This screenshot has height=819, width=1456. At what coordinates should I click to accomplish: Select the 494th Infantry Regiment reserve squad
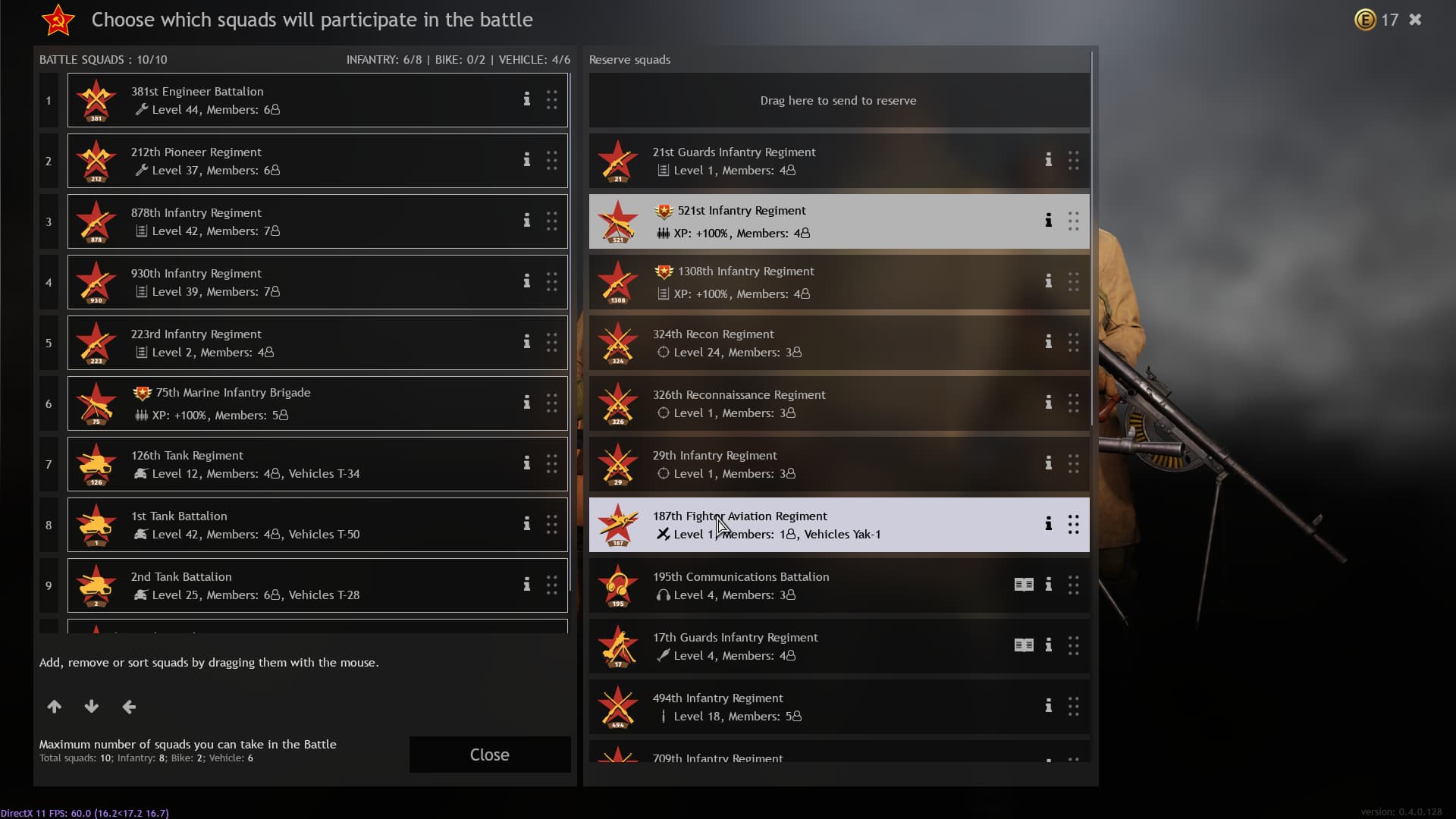[839, 707]
